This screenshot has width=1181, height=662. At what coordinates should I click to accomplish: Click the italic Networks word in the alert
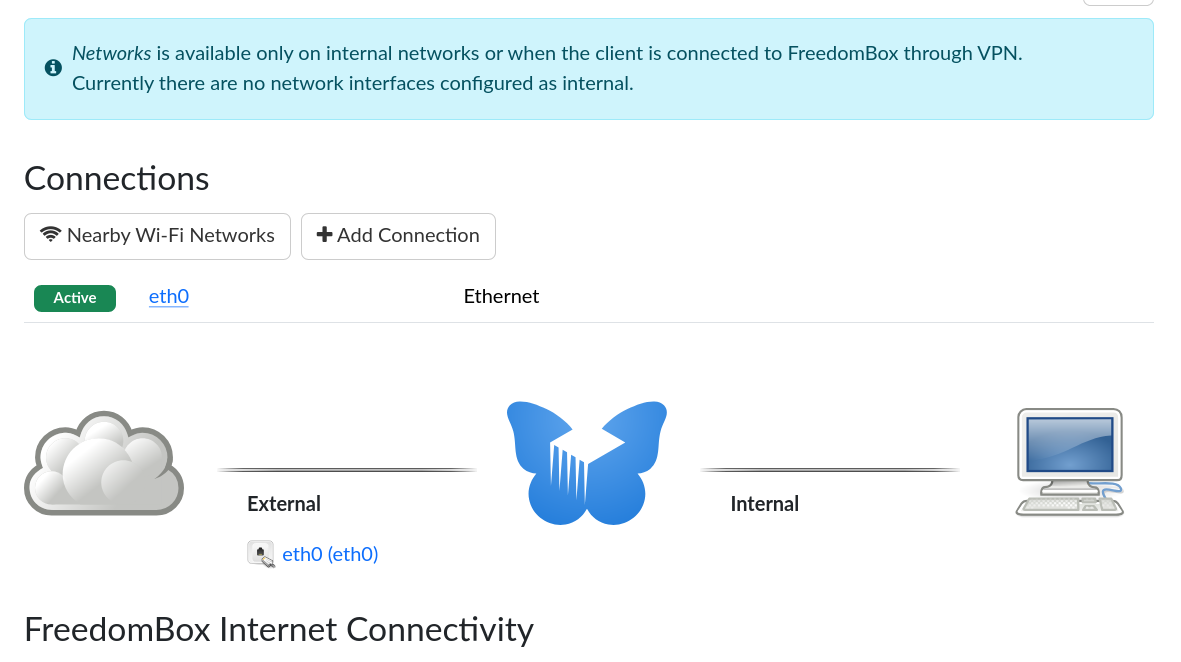pos(112,54)
